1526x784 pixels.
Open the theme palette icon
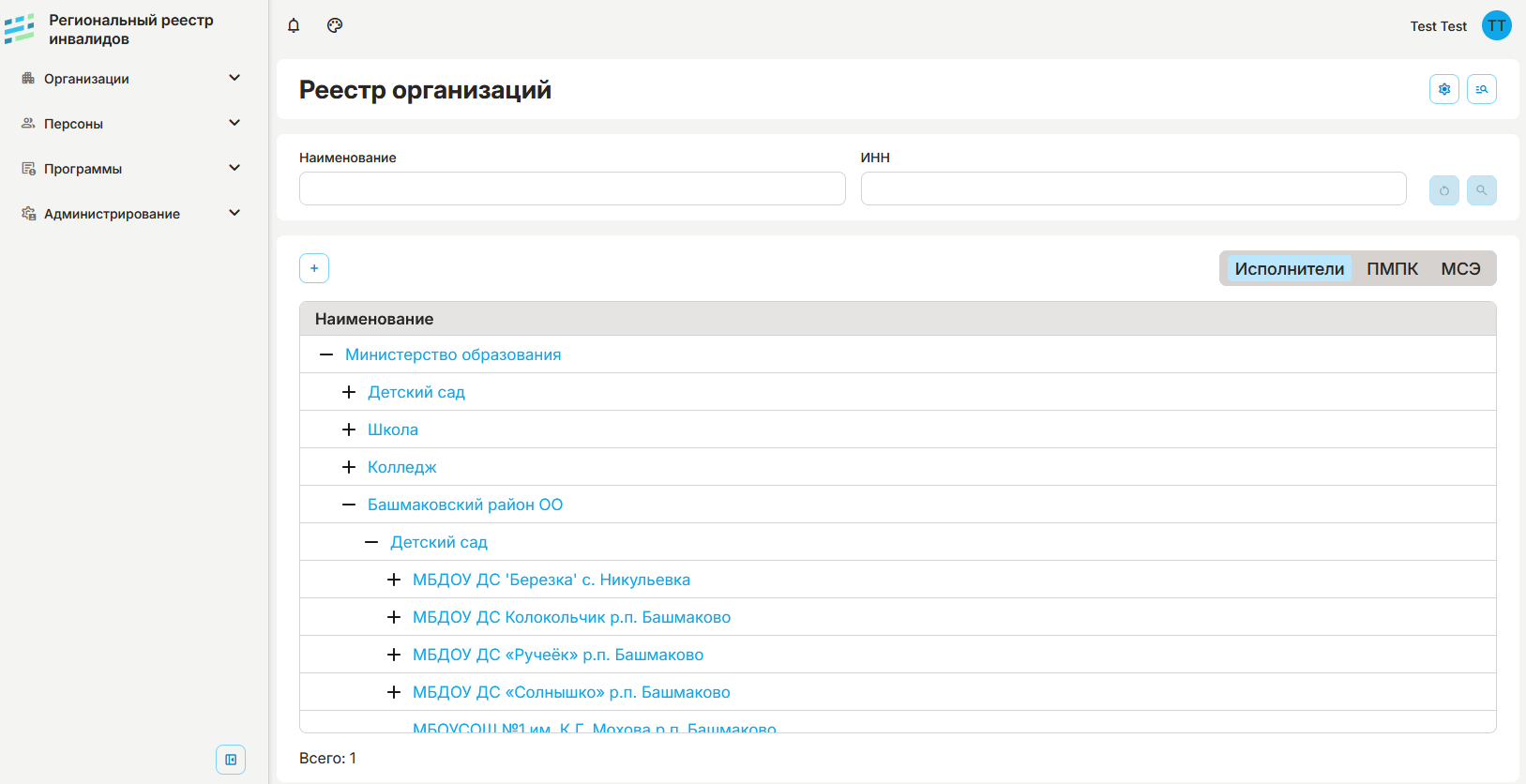tap(335, 25)
